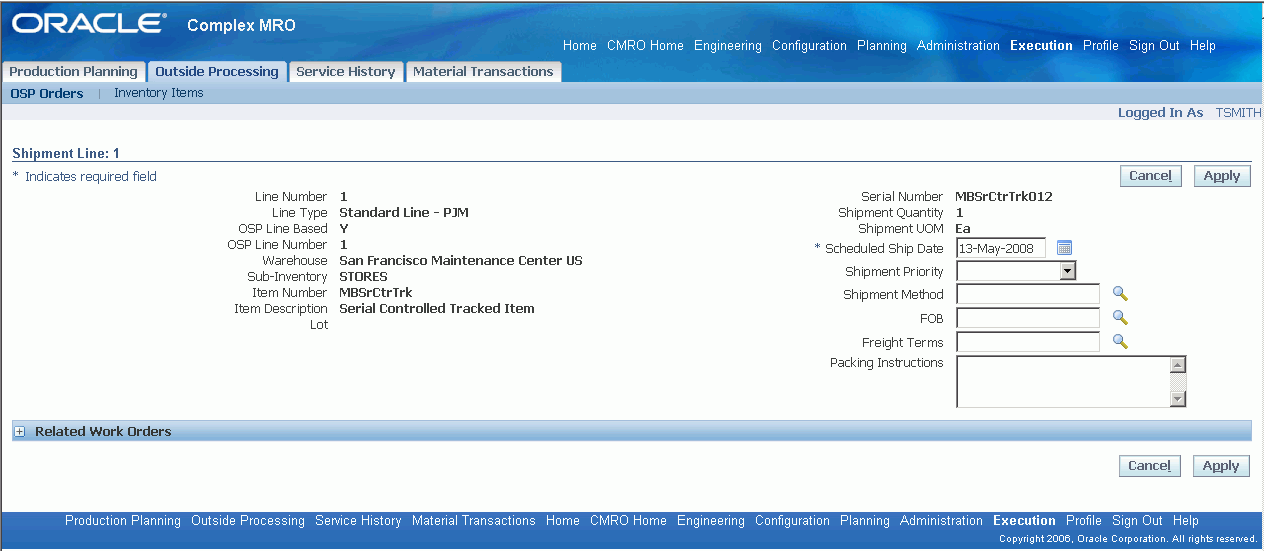The width and height of the screenshot is (1264, 551).
Task: Click the Shipment UOM value Ea
Action: pyautogui.click(x=963, y=229)
